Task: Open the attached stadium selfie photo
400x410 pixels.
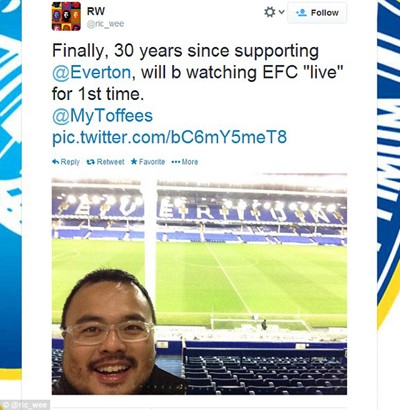Action: pyautogui.click(x=199, y=284)
